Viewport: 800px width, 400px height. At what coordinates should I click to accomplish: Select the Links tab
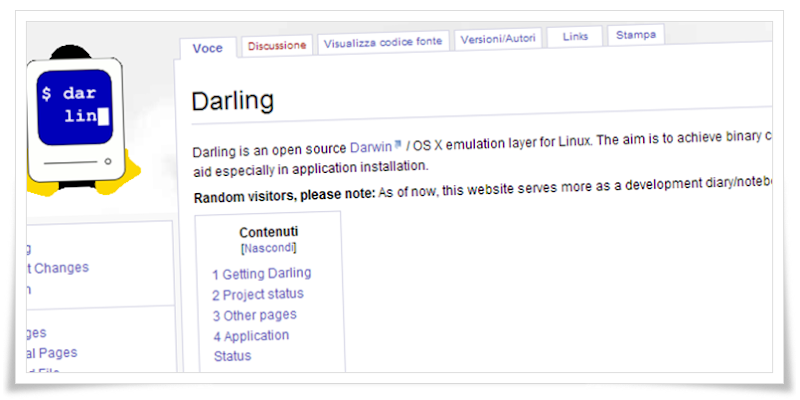pyautogui.click(x=575, y=36)
